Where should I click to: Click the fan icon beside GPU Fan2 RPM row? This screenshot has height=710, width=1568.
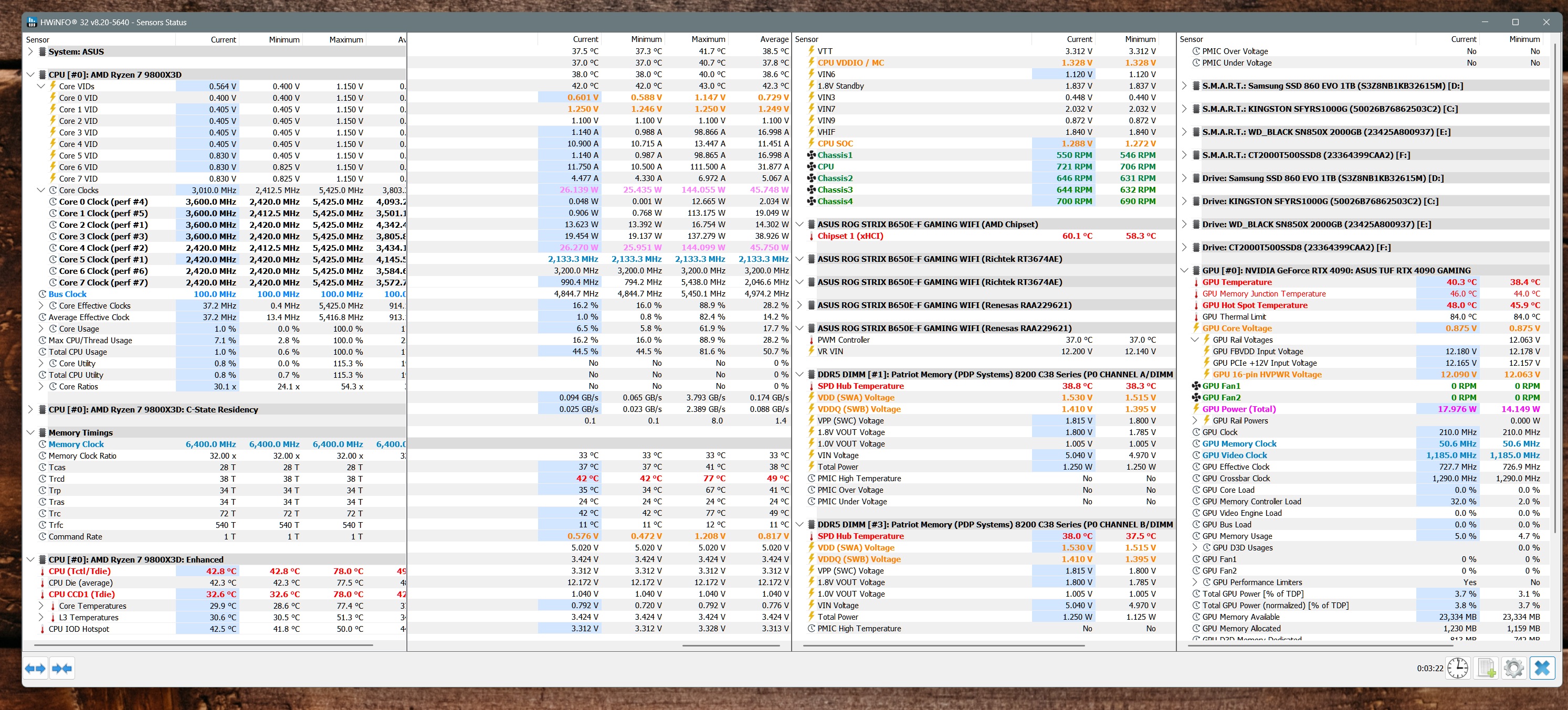[1196, 397]
